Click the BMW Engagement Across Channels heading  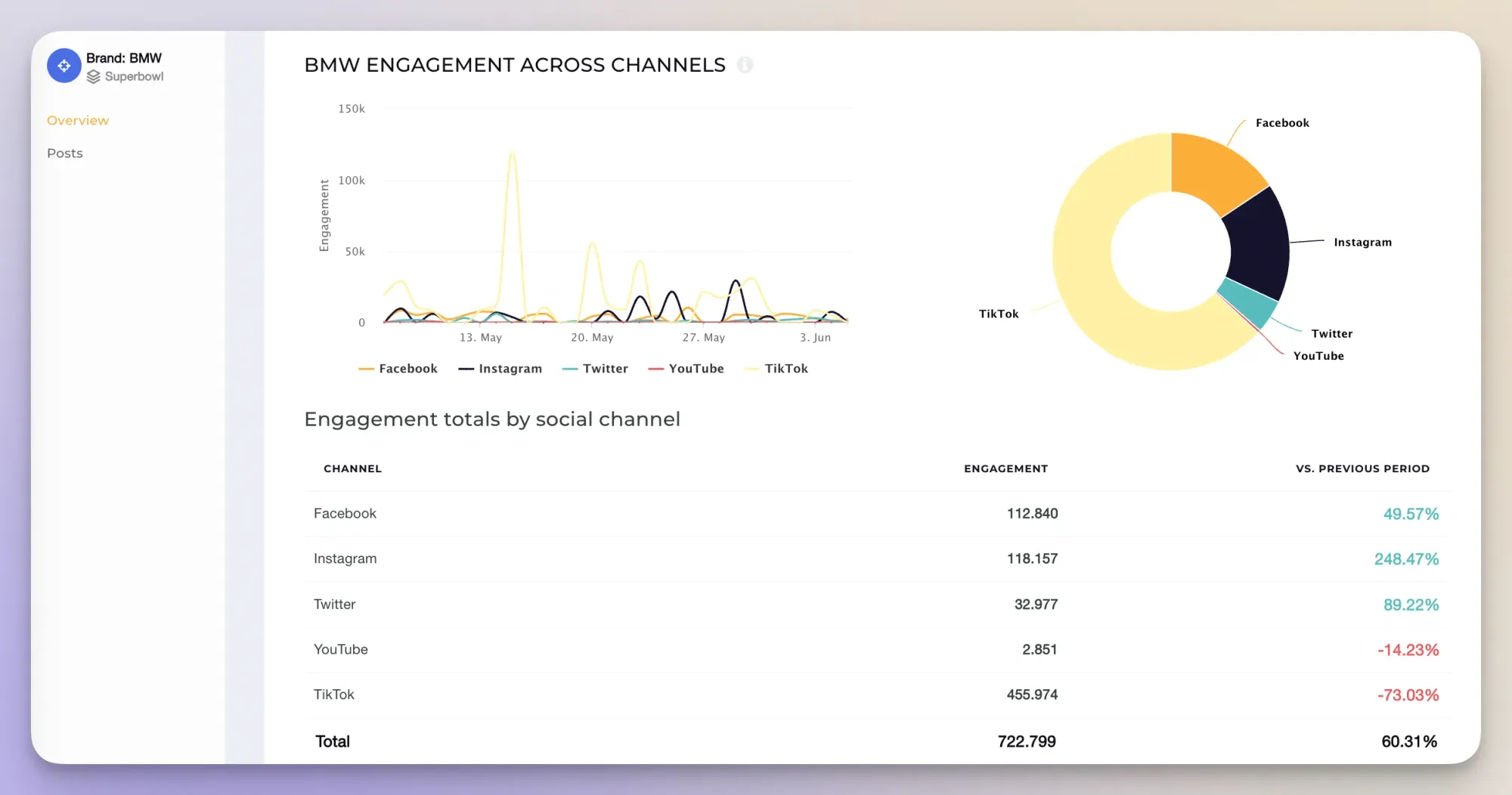515,65
